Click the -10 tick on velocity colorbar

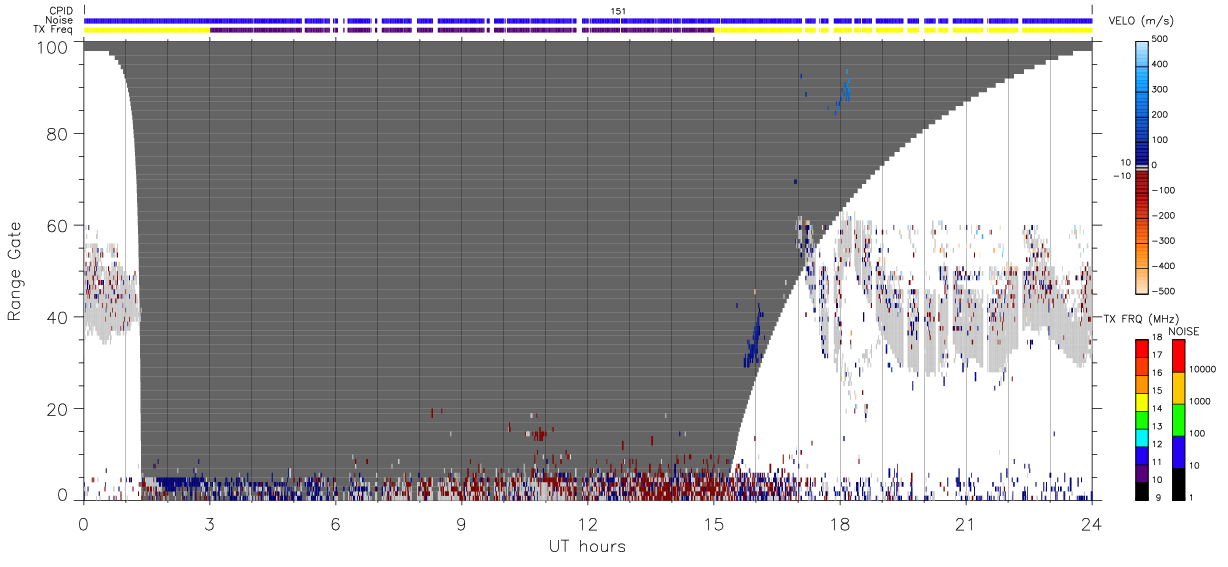1120,176
